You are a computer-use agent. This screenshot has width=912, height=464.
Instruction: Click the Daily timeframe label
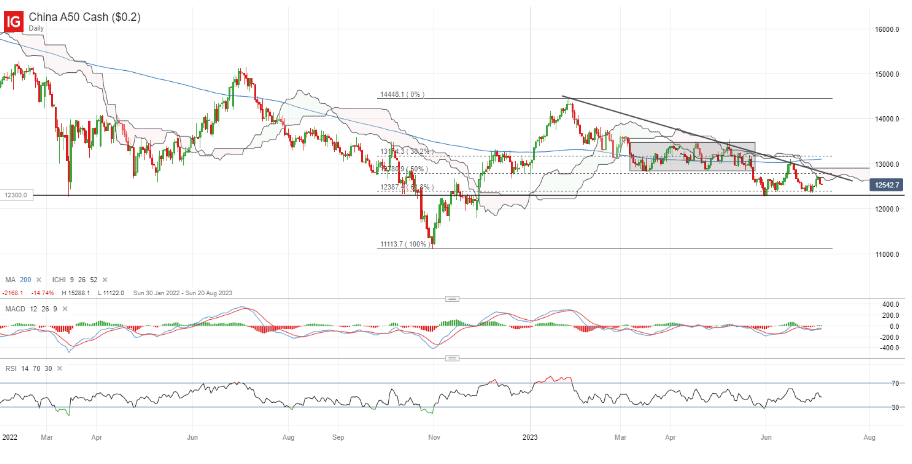pos(36,28)
